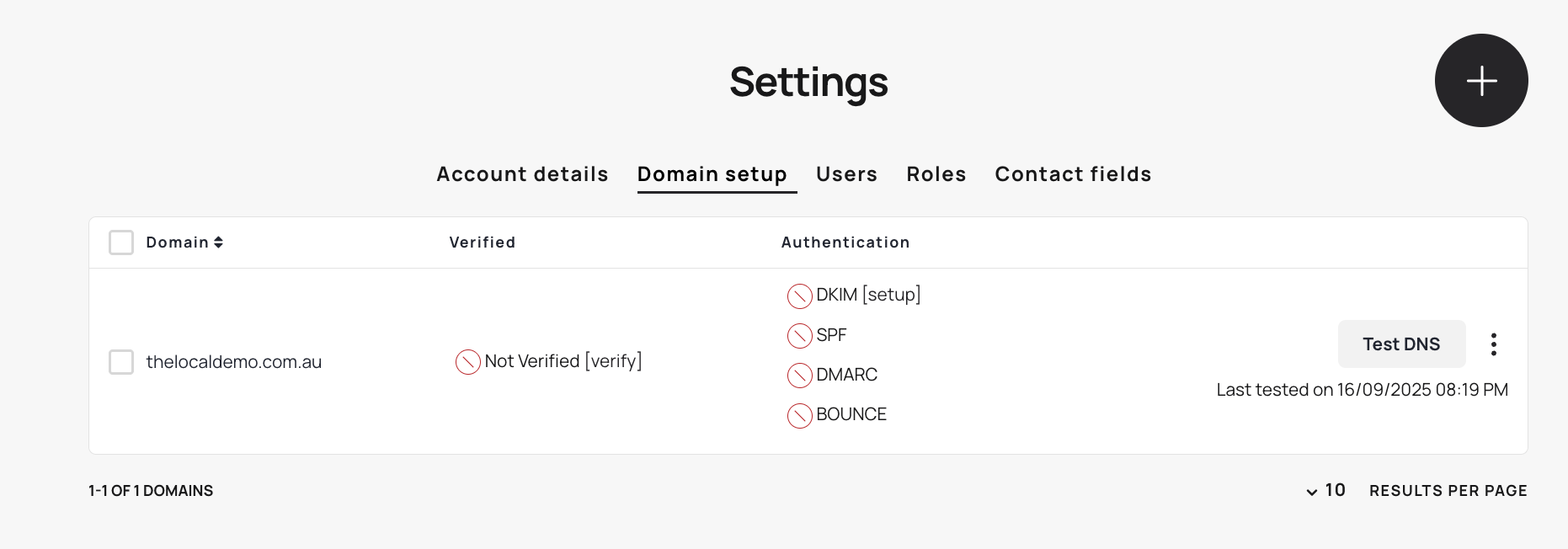Click the [verify] link
The height and width of the screenshot is (549, 1568).
[x=614, y=361]
